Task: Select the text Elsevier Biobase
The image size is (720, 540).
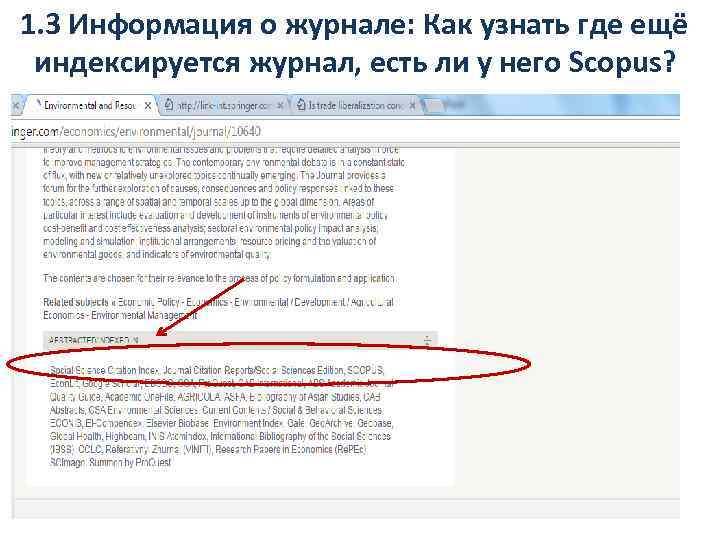Action: click(x=178, y=423)
